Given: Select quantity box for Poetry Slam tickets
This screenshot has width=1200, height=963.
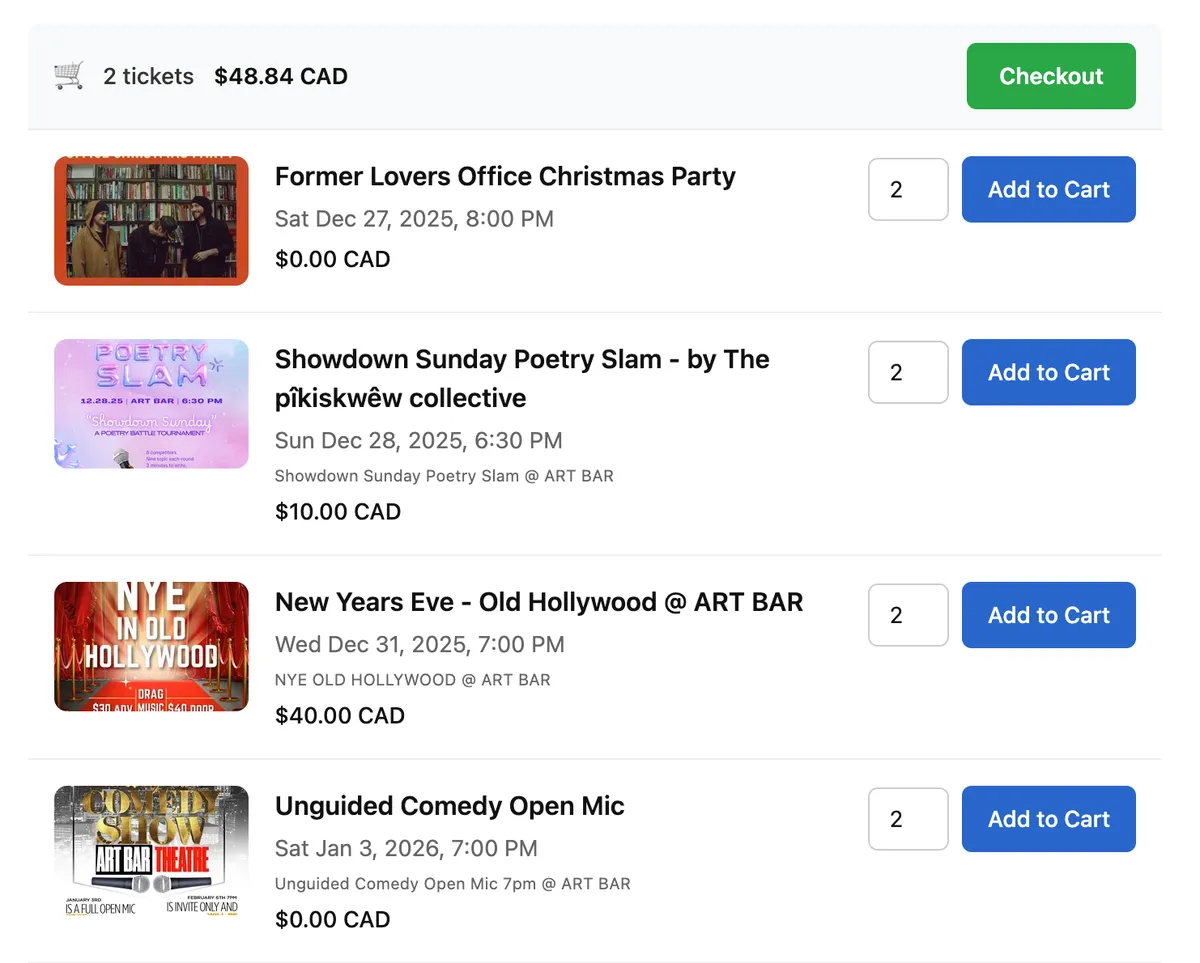Looking at the screenshot, I should point(908,373).
